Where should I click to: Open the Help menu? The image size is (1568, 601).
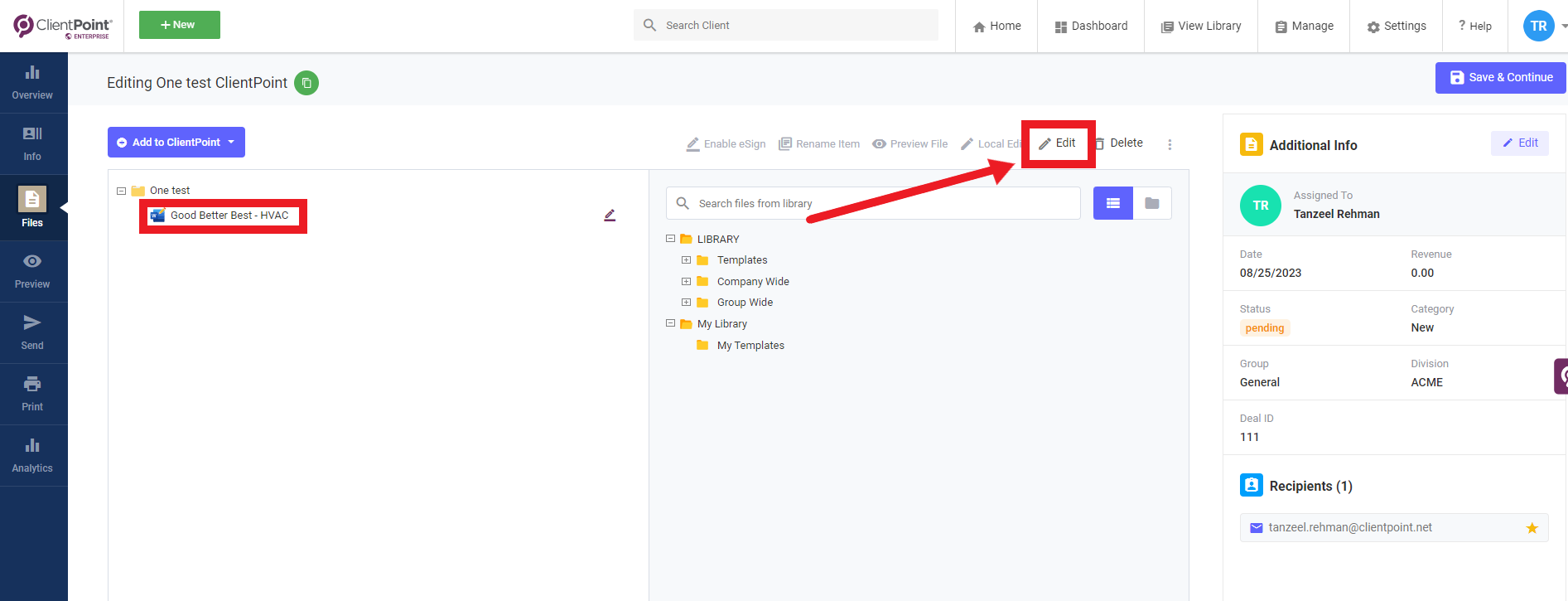point(1475,26)
